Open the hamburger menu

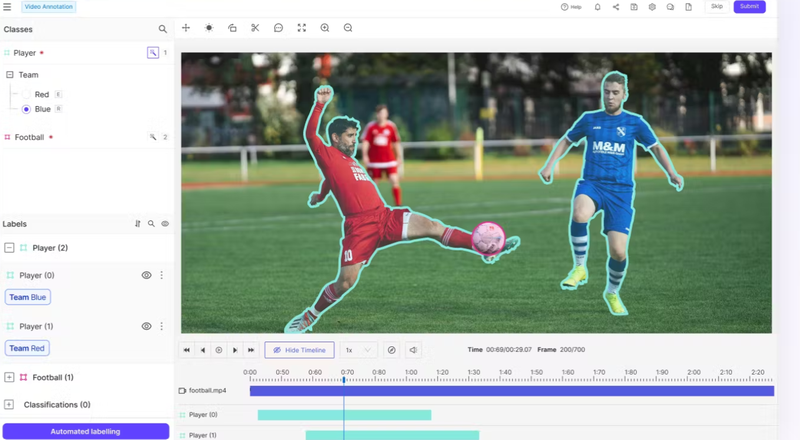[x=7, y=7]
